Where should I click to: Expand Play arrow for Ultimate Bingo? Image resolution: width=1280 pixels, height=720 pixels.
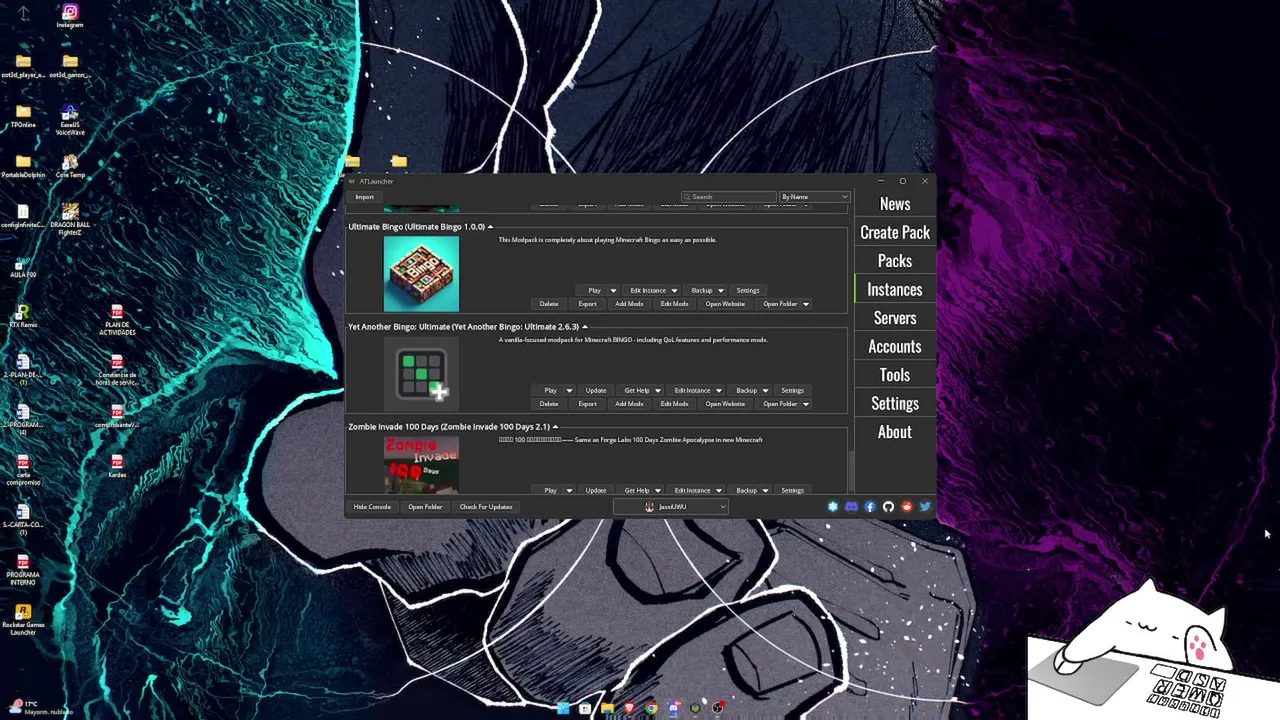click(613, 291)
